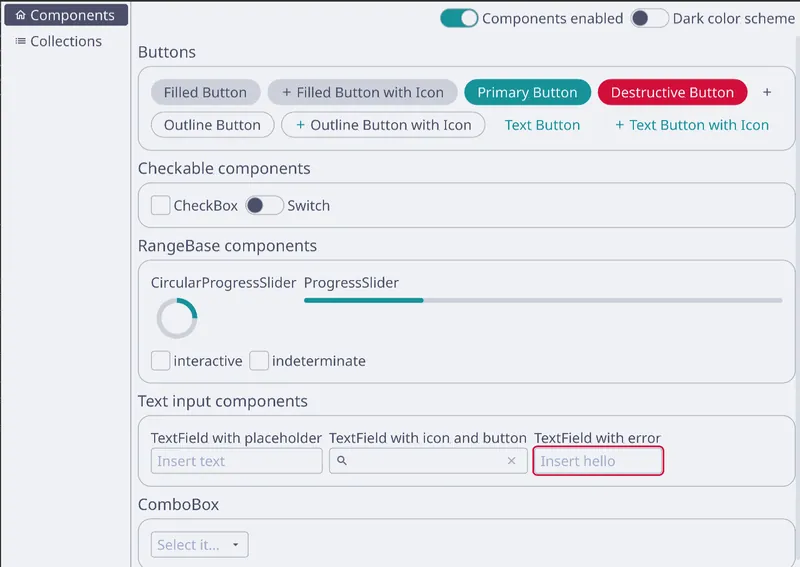Click the plus icon on Outline Button with Icon

[x=301, y=125]
